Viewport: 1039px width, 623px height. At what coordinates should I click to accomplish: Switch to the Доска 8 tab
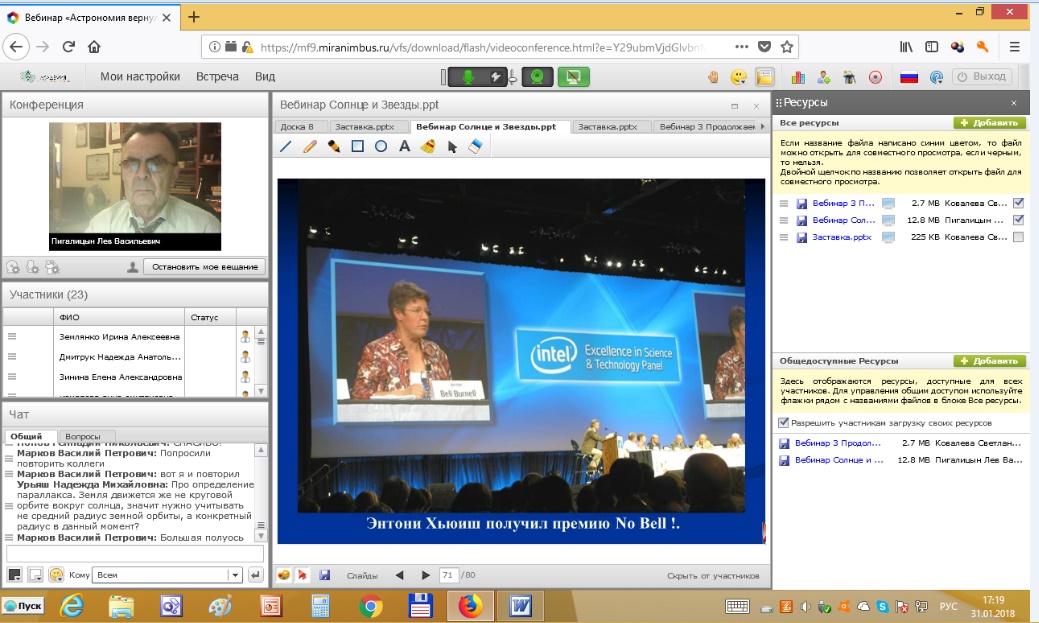[x=297, y=127]
